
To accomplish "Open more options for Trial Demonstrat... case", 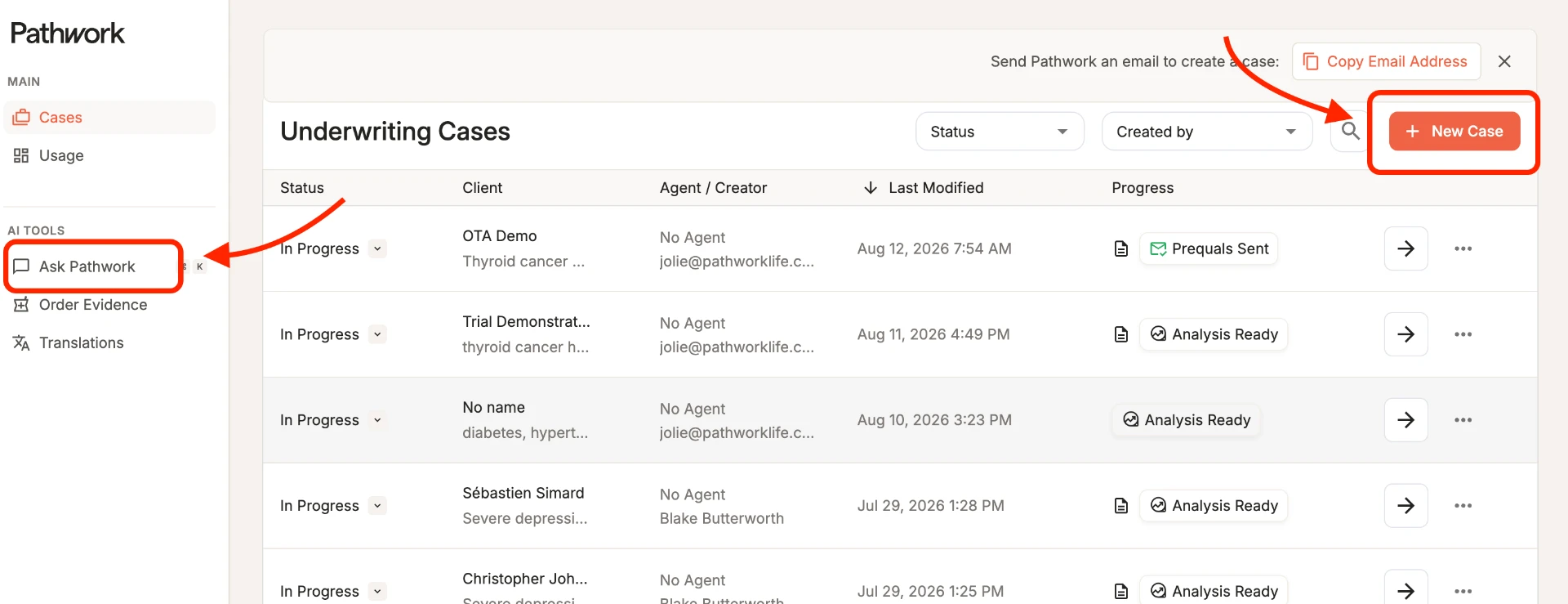I will (1463, 334).
